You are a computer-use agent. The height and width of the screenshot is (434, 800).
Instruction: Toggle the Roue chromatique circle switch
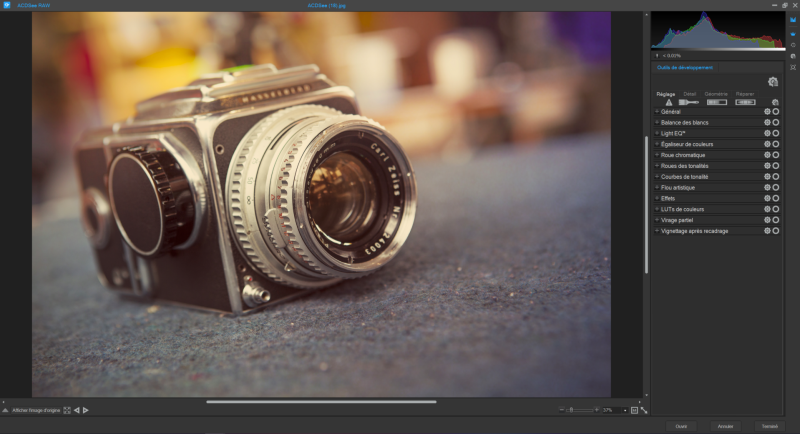point(776,155)
